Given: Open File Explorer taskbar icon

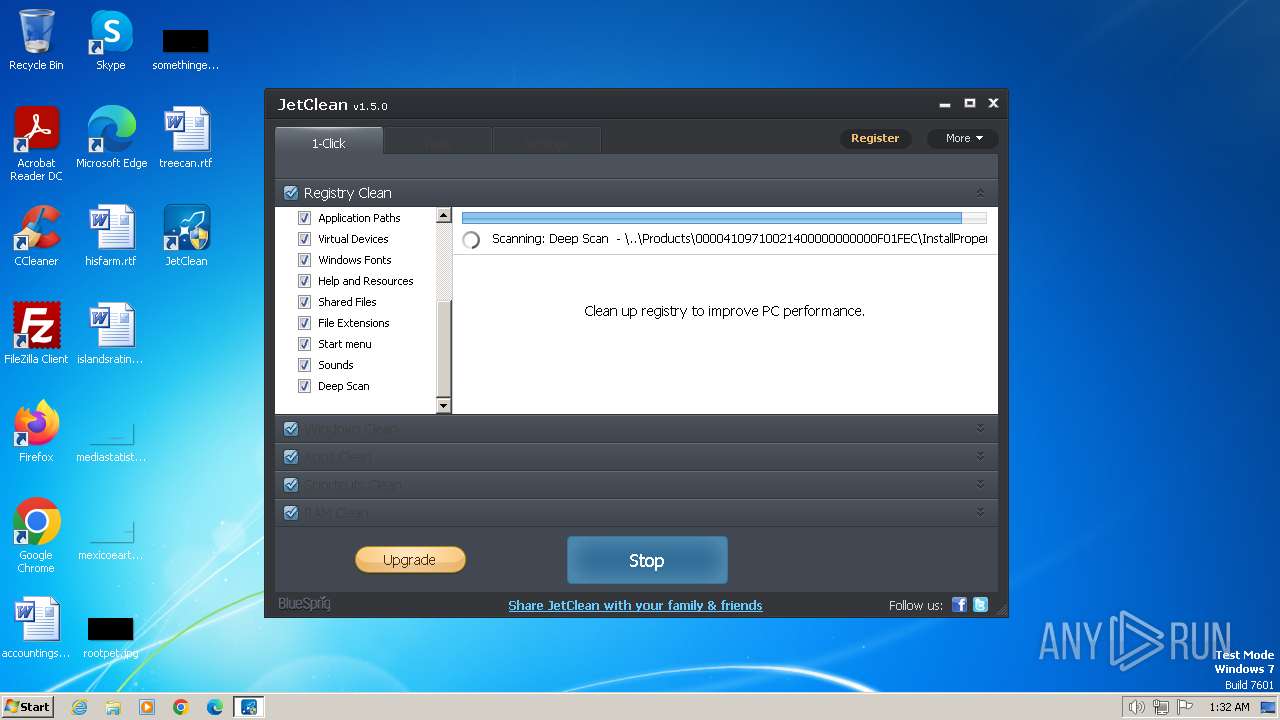Looking at the screenshot, I should click(x=113, y=707).
